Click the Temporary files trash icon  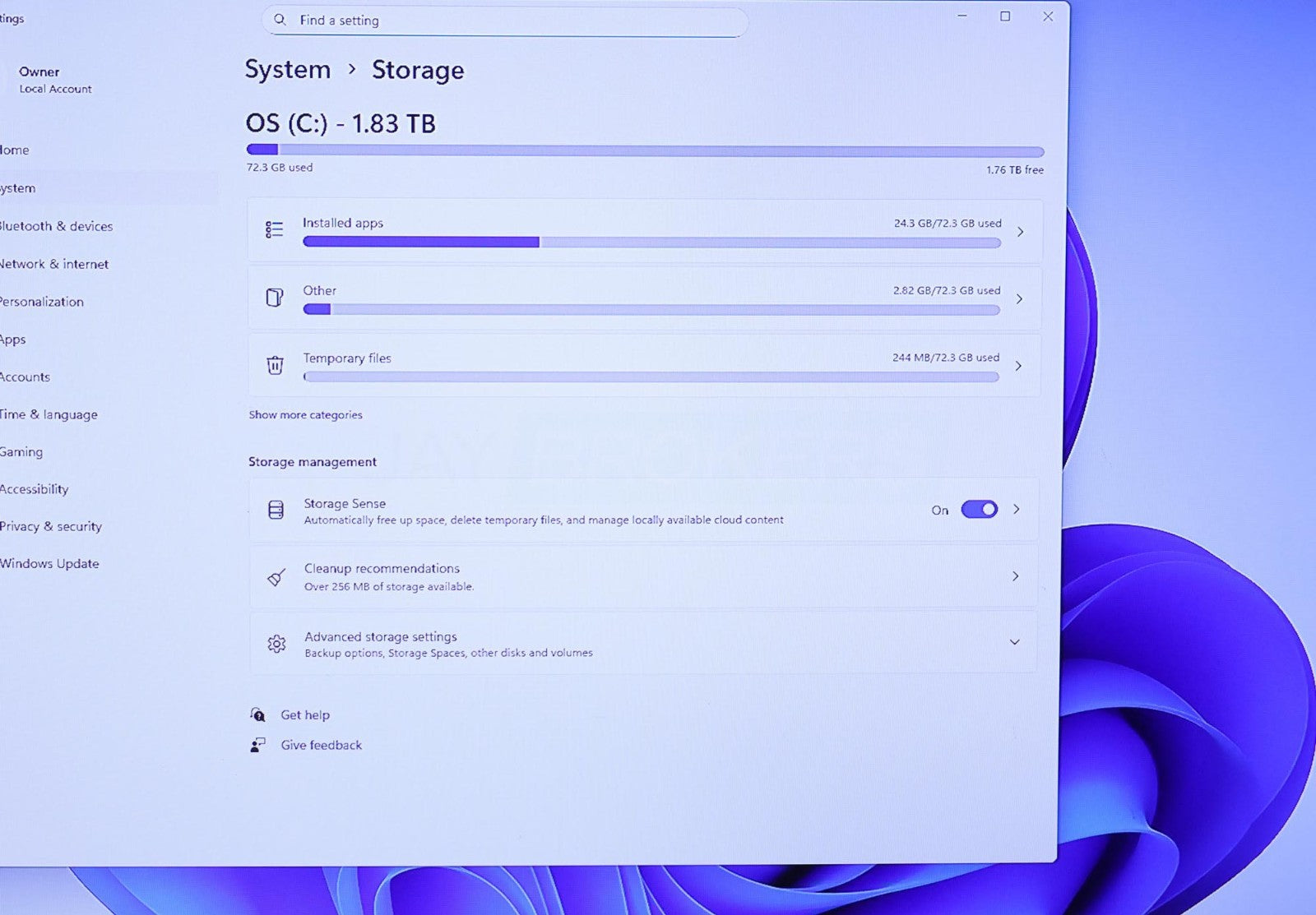(x=275, y=365)
